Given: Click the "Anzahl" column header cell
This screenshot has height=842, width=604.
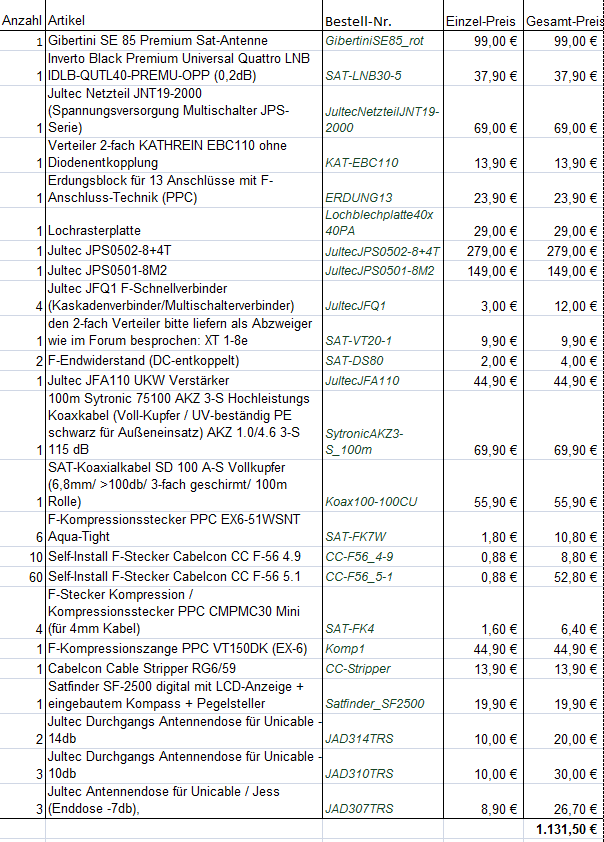Looking at the screenshot, I should [22, 21].
